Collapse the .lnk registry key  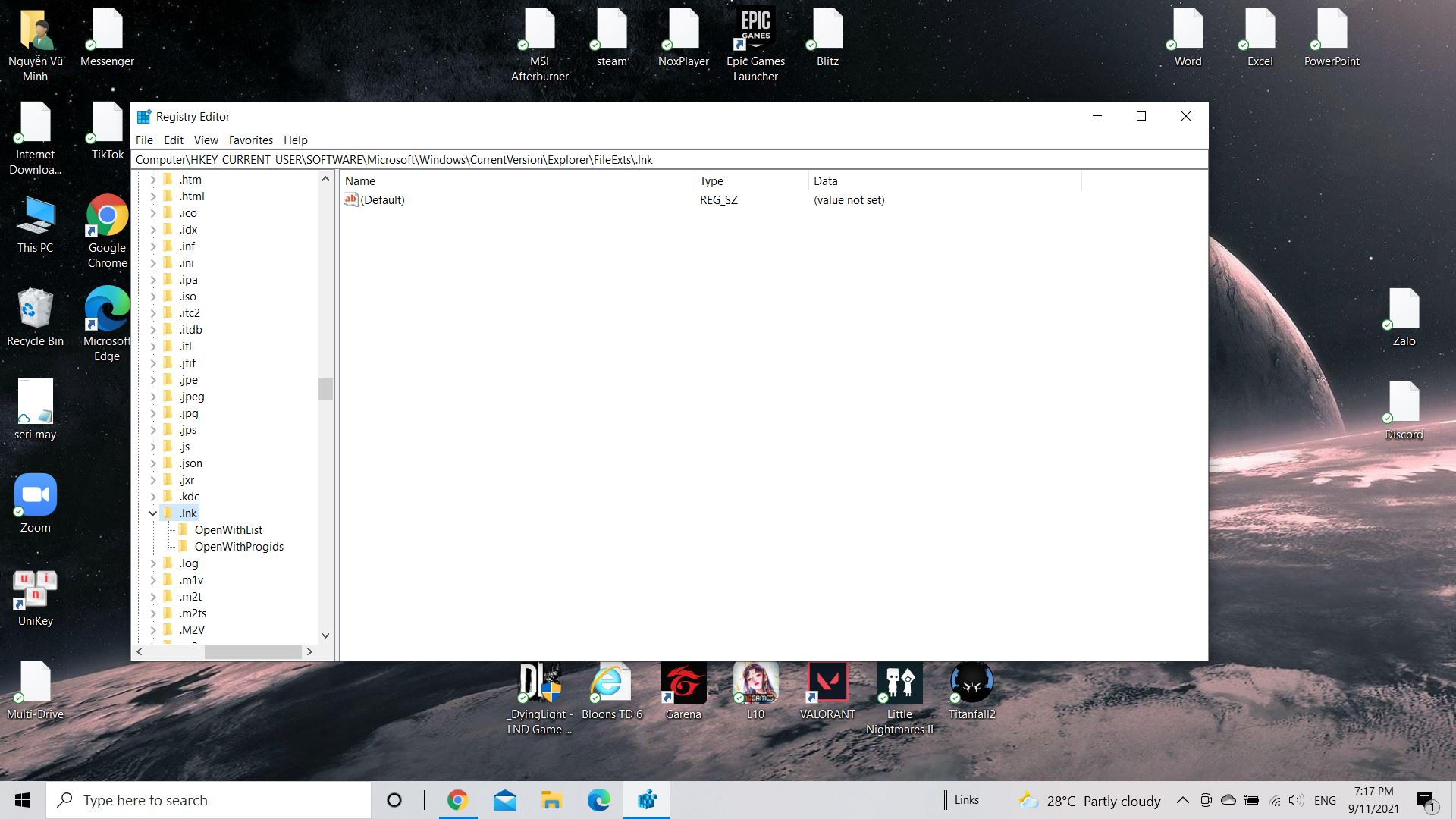click(x=153, y=513)
